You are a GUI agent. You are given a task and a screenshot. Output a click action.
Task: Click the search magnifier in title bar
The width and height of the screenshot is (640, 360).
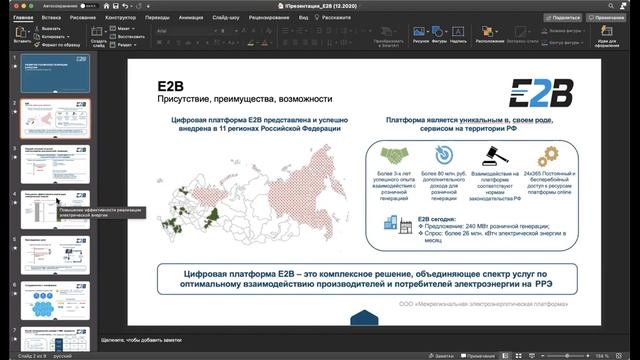point(611,6)
